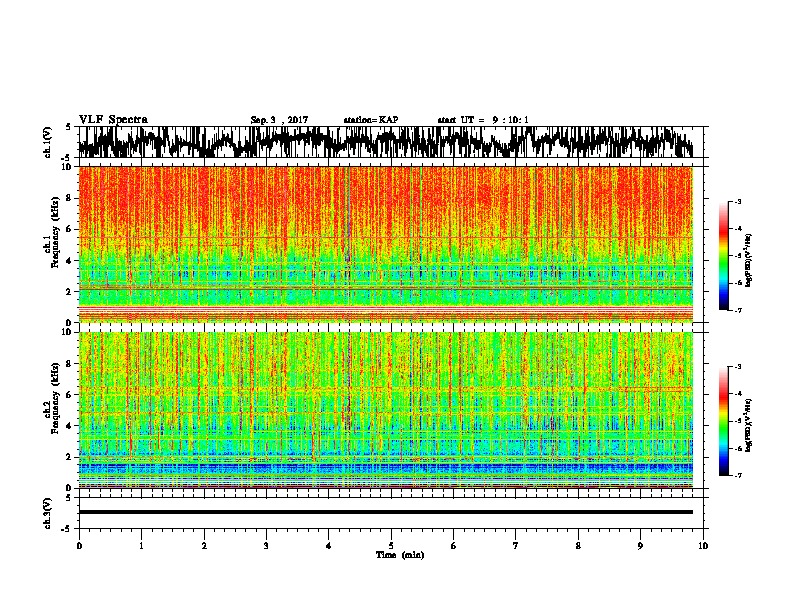This screenshot has width=792, height=612.
Task: Click the ch.1 colorbar log(PSD) label
Action: 748,260
